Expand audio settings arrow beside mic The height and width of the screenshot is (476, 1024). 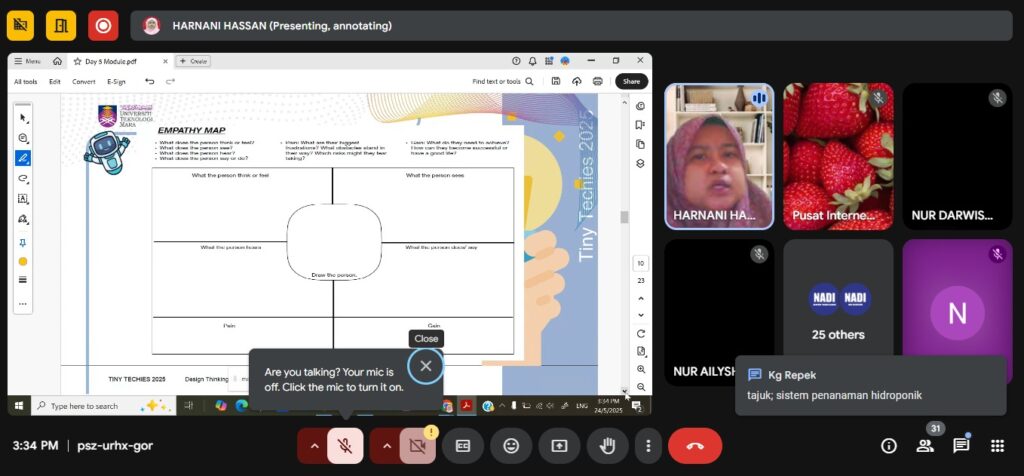pyautogui.click(x=314, y=446)
